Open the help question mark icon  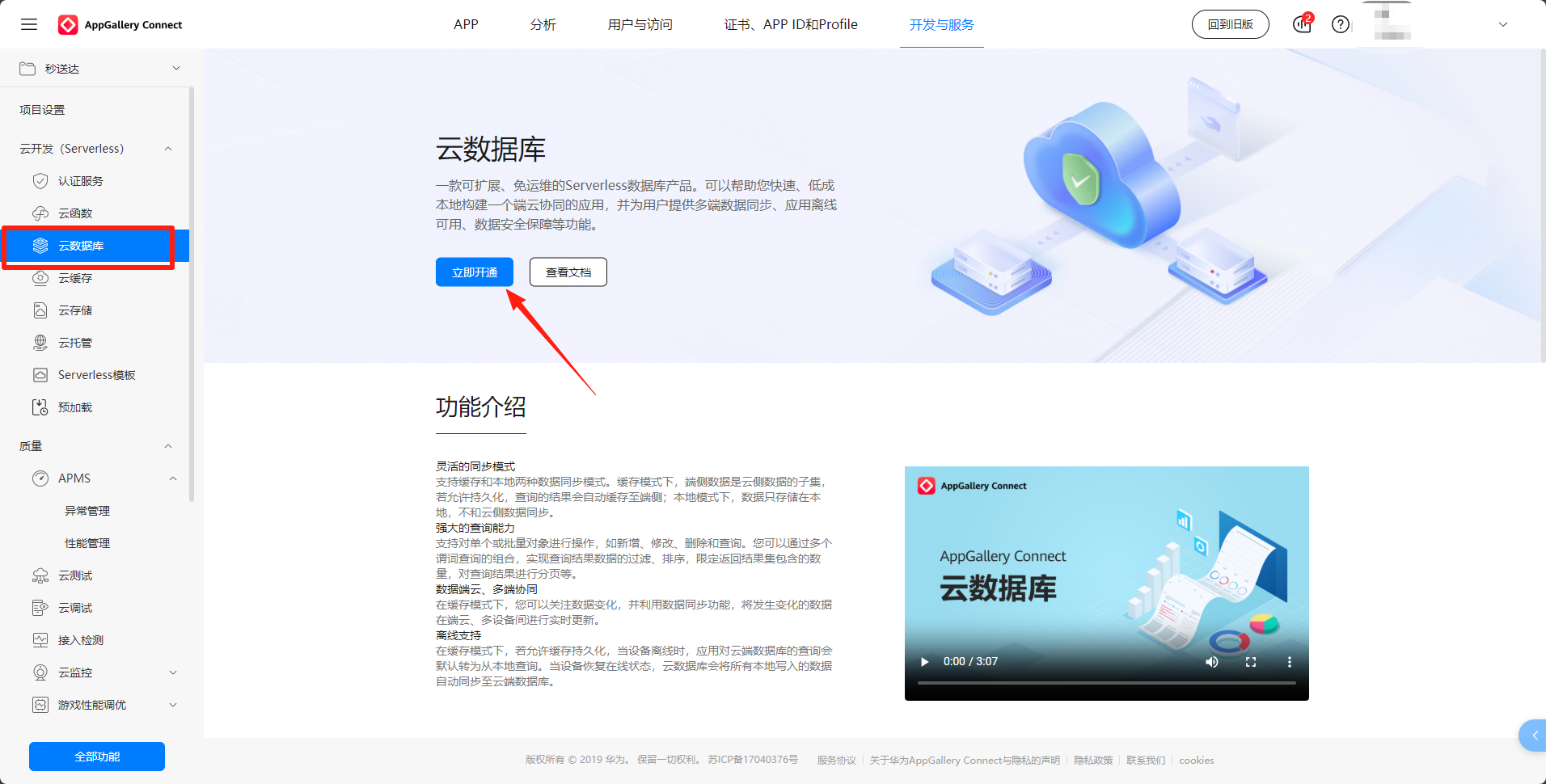pyautogui.click(x=1341, y=24)
